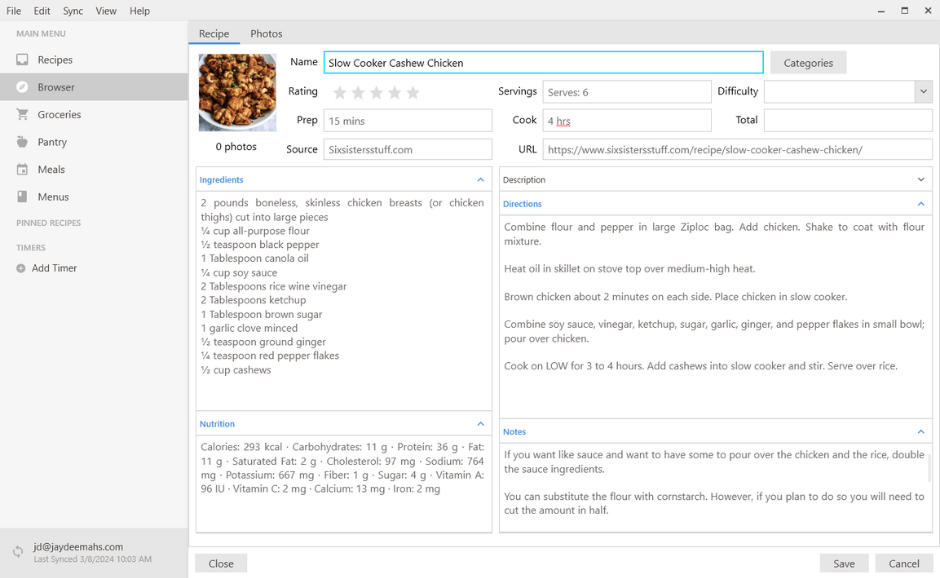Click the Notes panel scrollbar

930,470
